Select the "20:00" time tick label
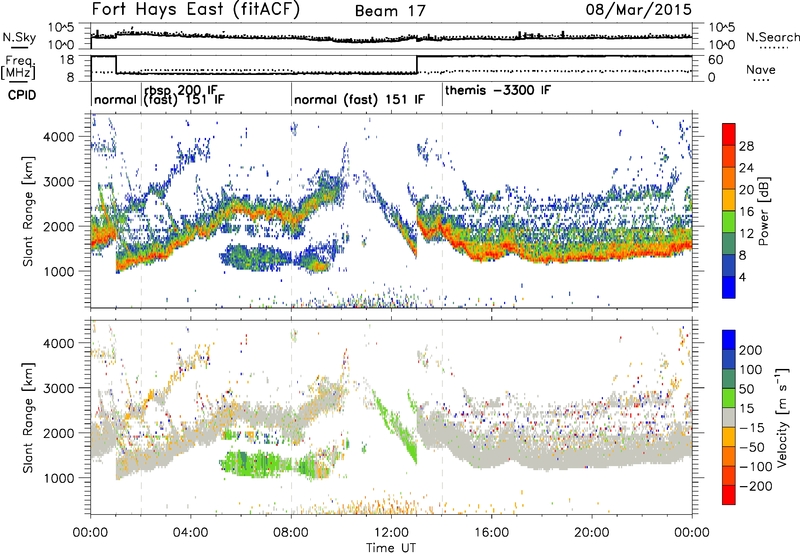Image resolution: width=800 pixels, height=554 pixels. pos(591,533)
